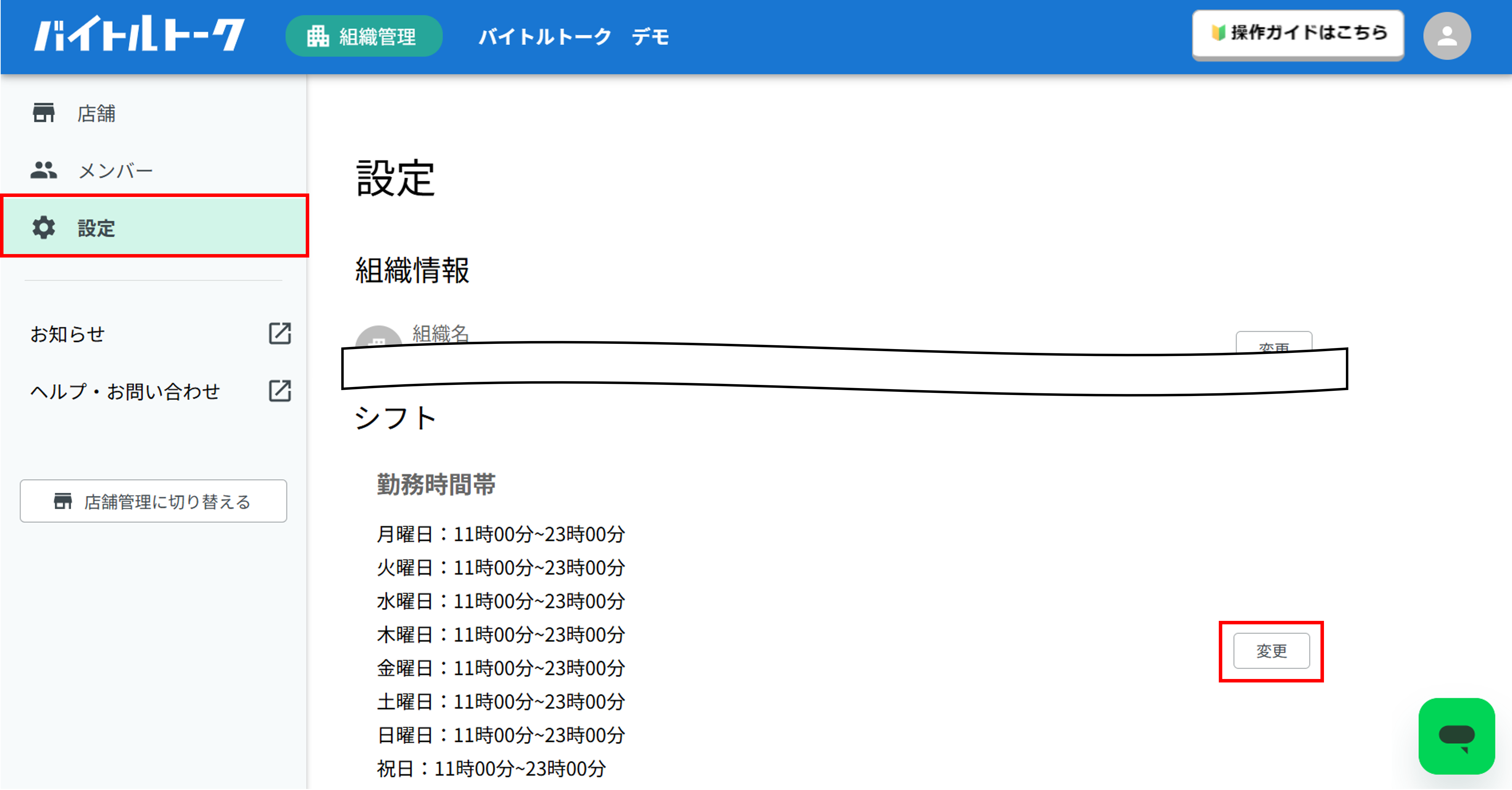Click the building icon in 組織管理

pyautogui.click(x=318, y=36)
